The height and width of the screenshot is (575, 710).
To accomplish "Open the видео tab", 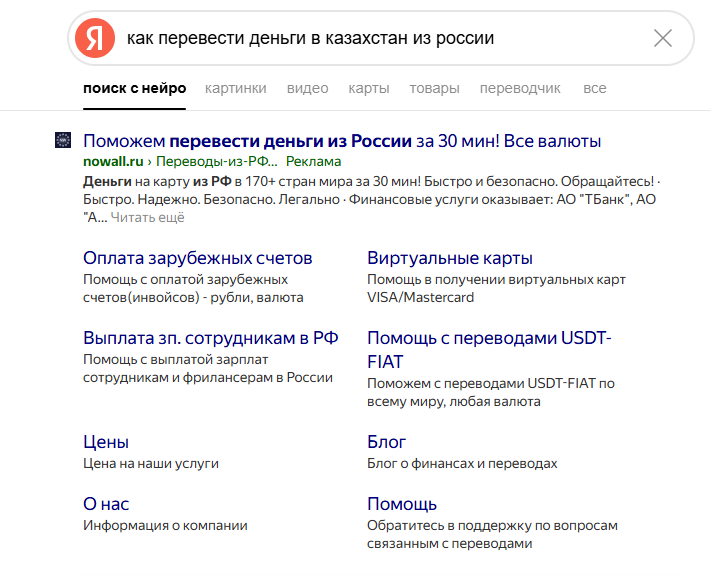I will click(x=307, y=88).
